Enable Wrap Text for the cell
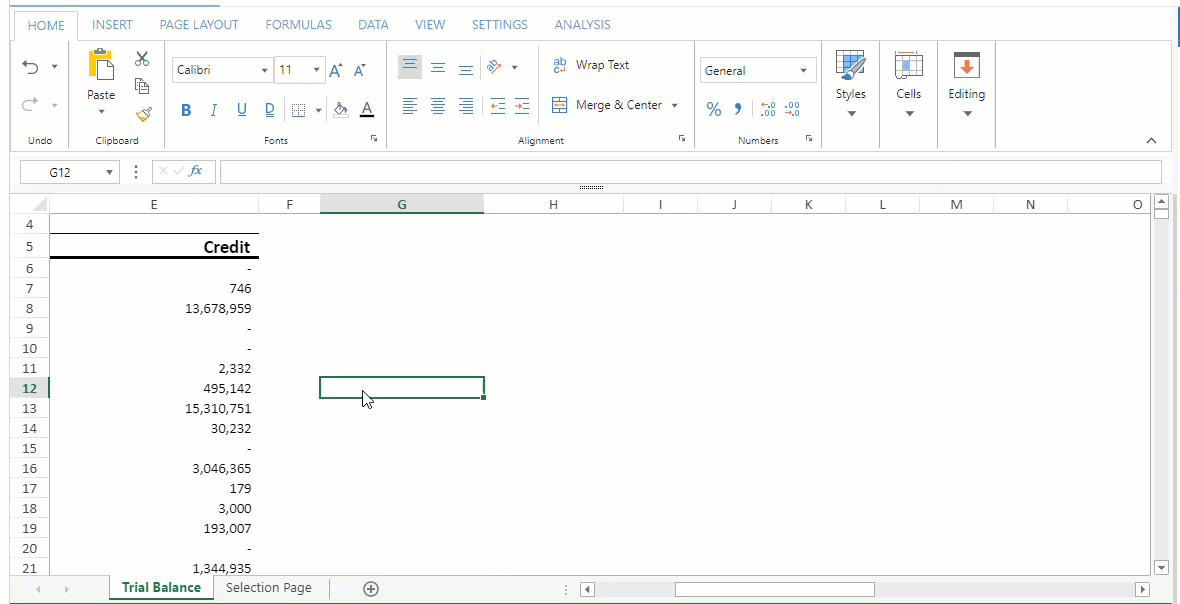 [588, 64]
